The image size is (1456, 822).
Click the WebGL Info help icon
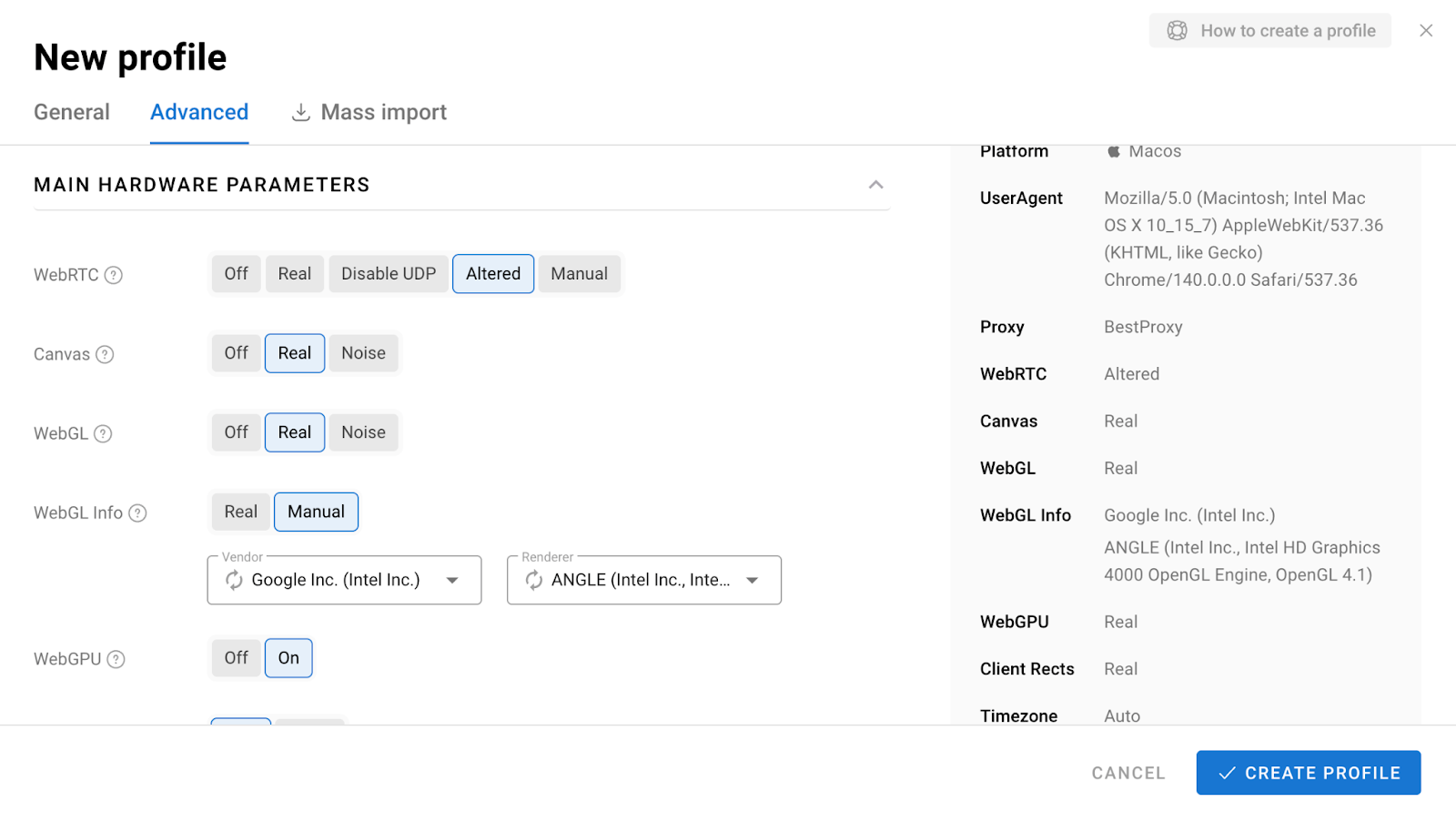[x=137, y=512]
